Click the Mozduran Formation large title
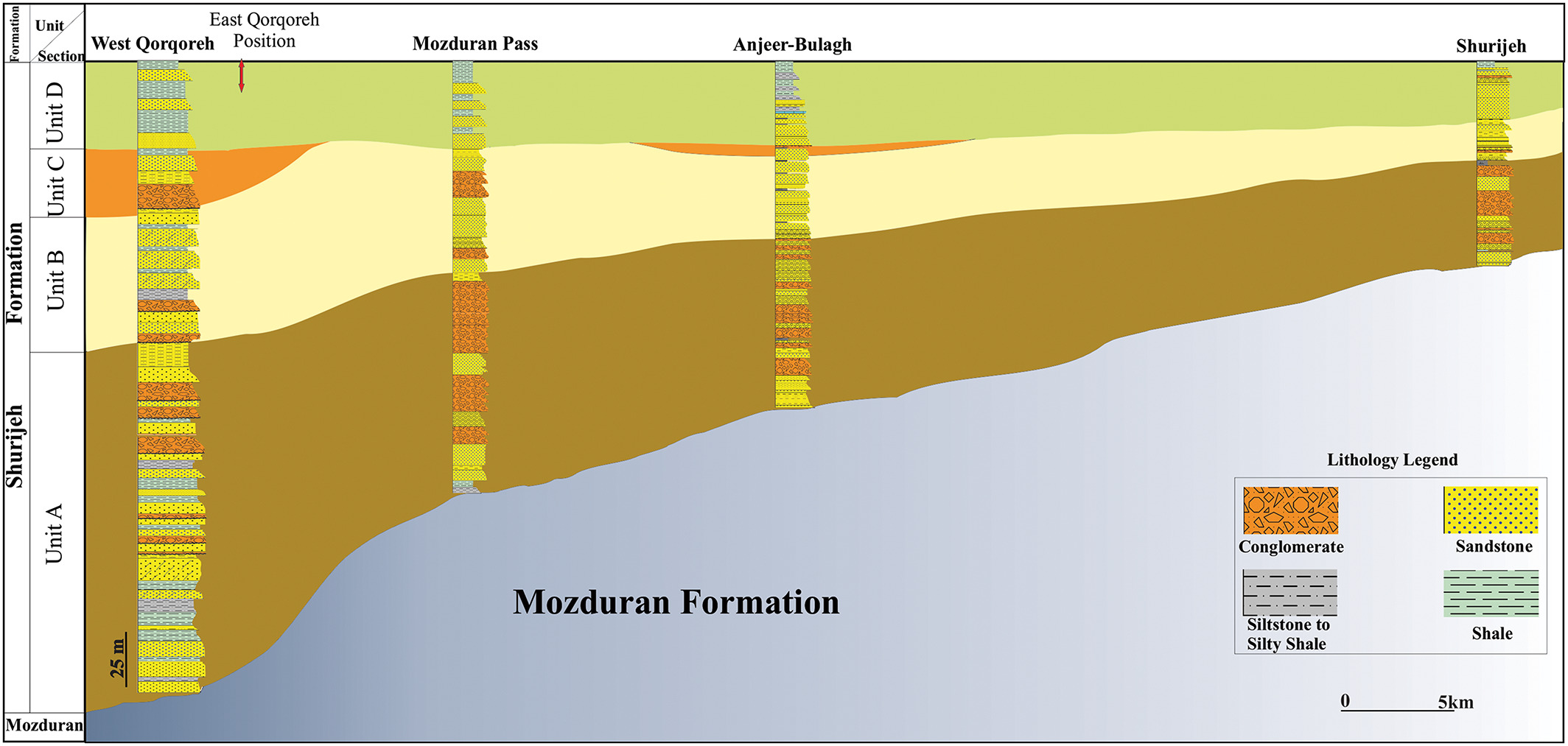This screenshot has height=746, width=1568. tap(676, 602)
